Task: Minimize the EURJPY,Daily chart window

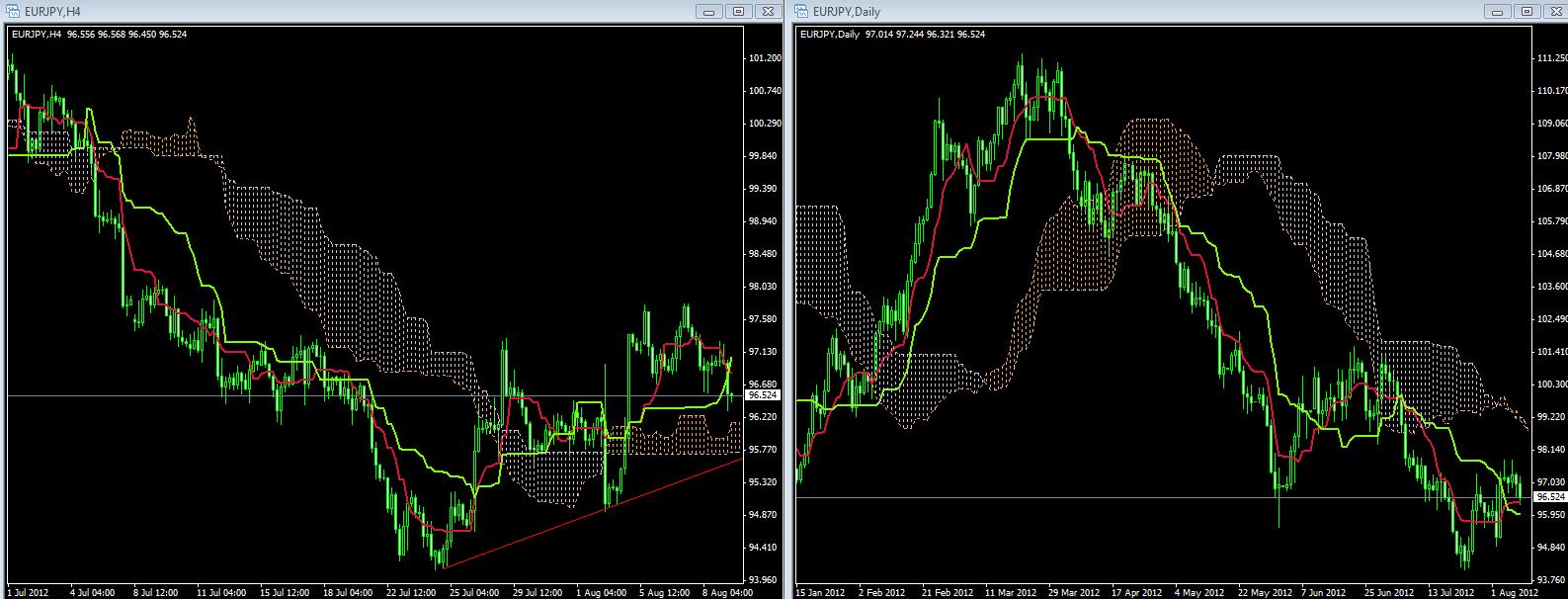Action: coord(1498,11)
